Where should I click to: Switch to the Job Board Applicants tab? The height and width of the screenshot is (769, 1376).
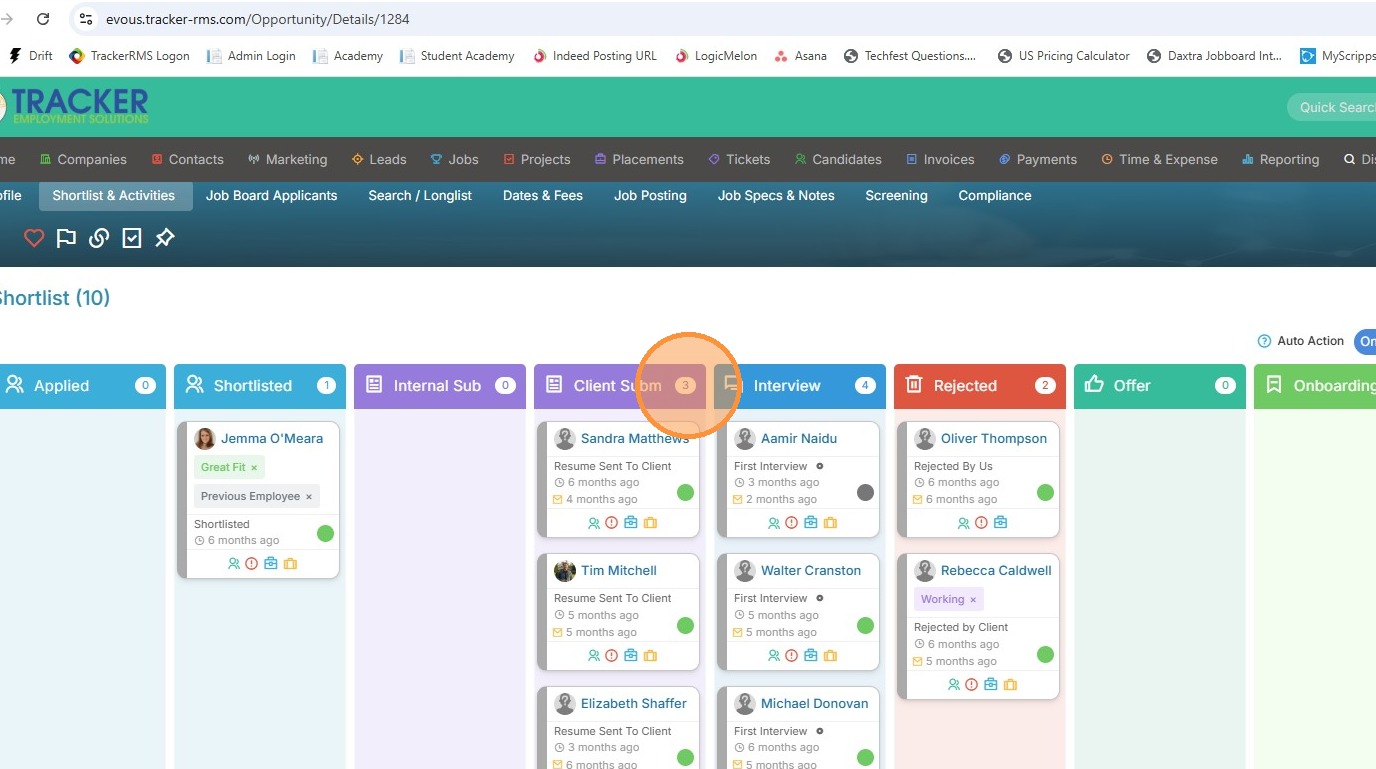[271, 196]
